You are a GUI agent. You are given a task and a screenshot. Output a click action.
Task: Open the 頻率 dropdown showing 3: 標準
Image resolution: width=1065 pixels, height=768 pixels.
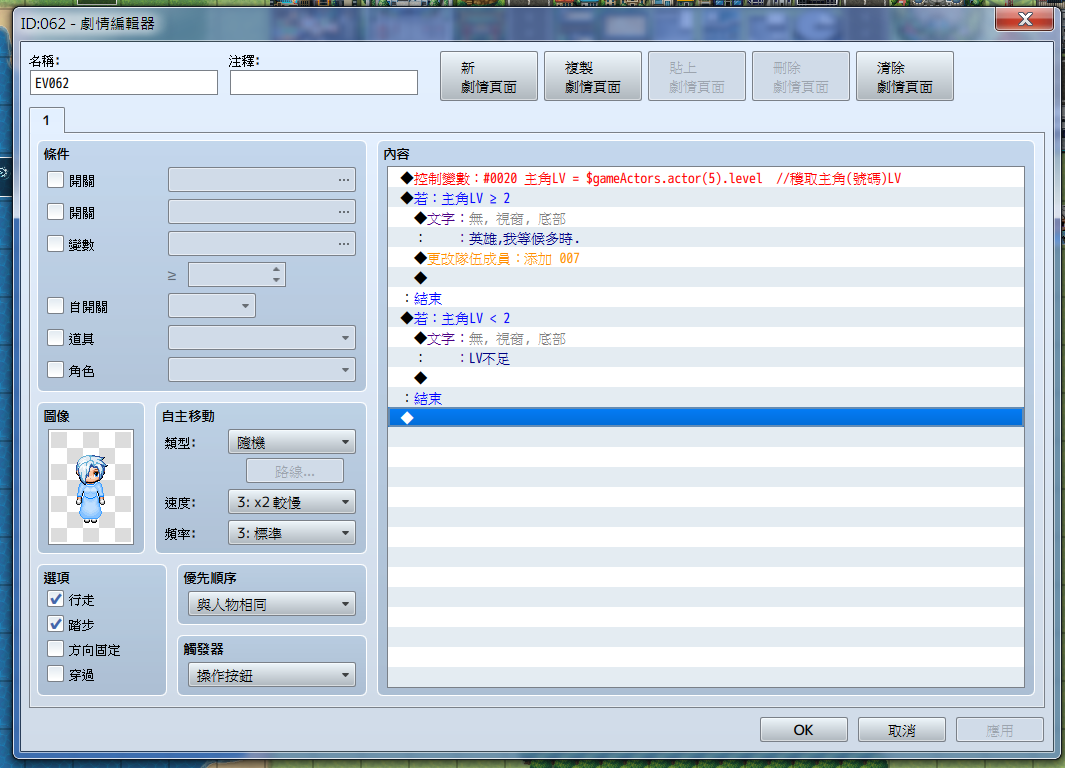(292, 534)
